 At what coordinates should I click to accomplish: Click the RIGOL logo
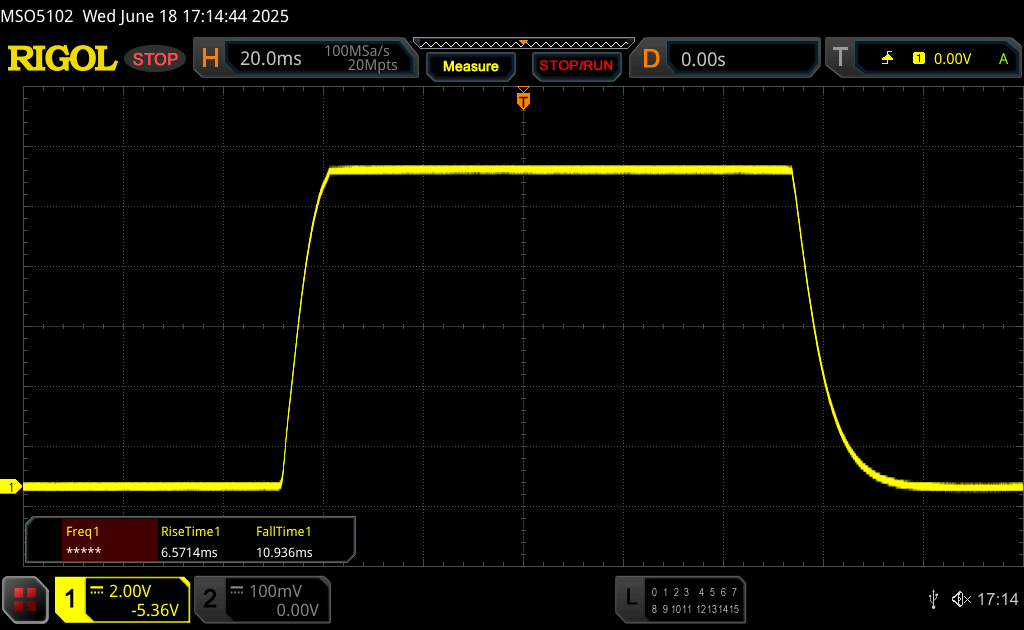click(x=62, y=59)
